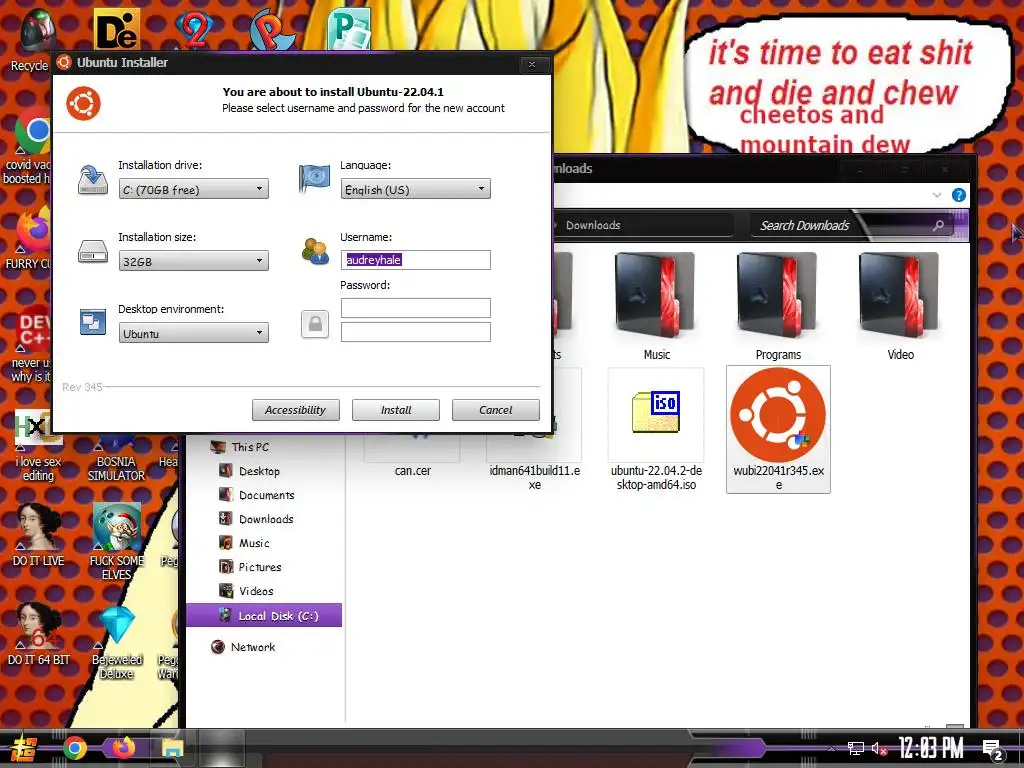Click the password padlock icon
This screenshot has height=768, width=1024.
pos(315,324)
